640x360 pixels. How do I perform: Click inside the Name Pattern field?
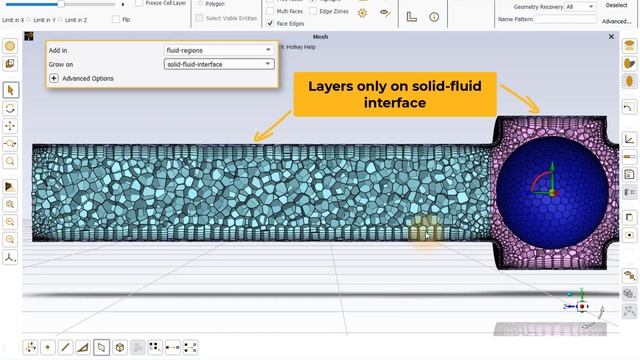click(x=565, y=19)
